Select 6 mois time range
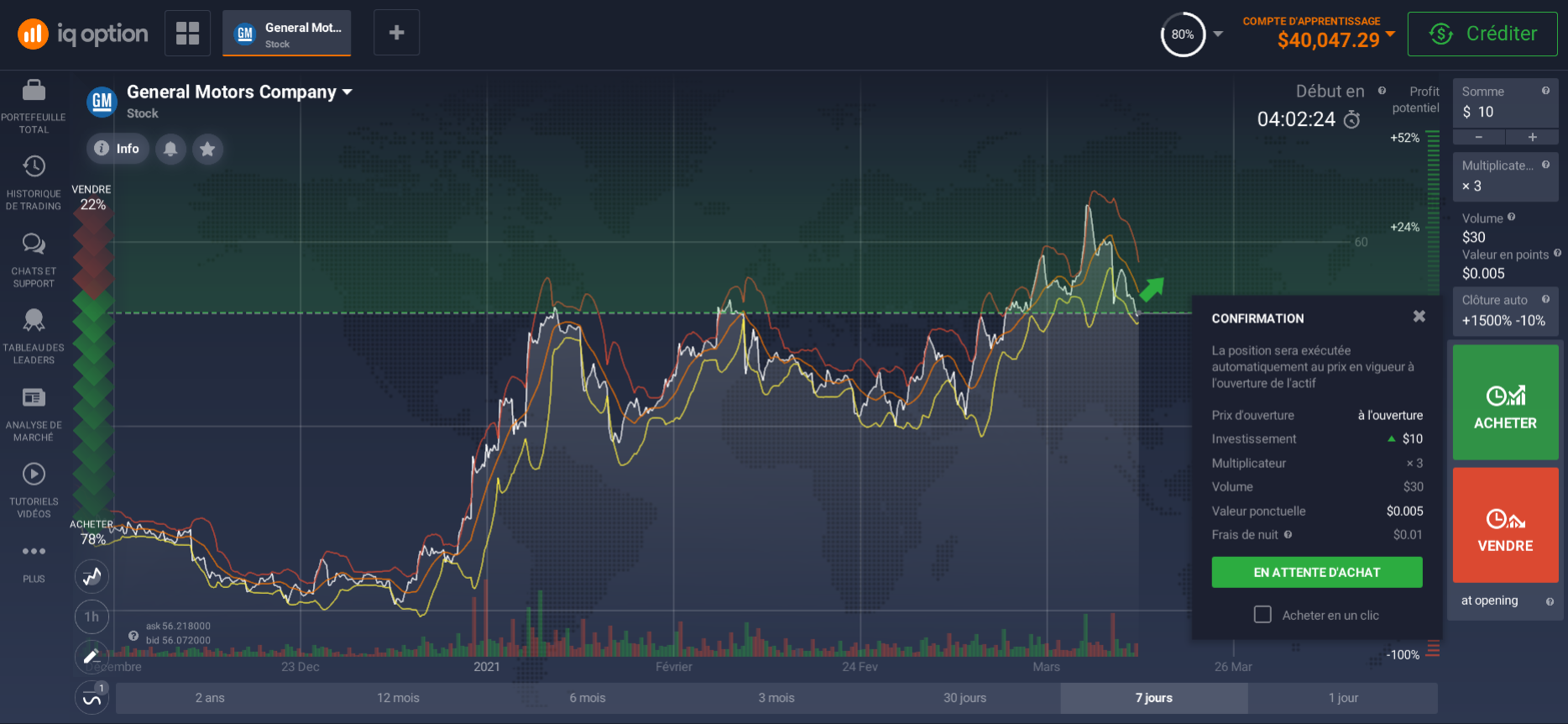 pyautogui.click(x=588, y=698)
